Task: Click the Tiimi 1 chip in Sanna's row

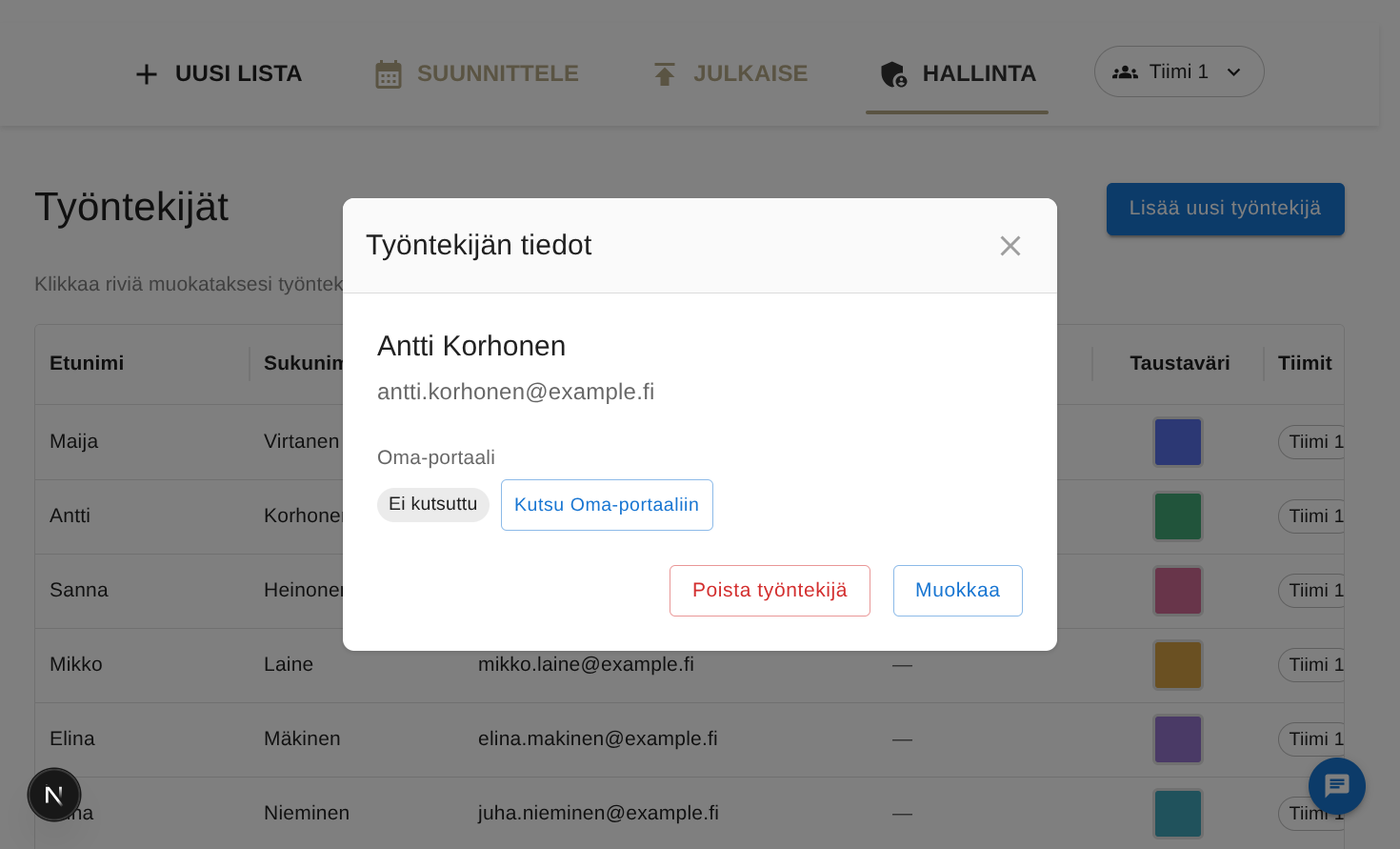Action: (1311, 591)
